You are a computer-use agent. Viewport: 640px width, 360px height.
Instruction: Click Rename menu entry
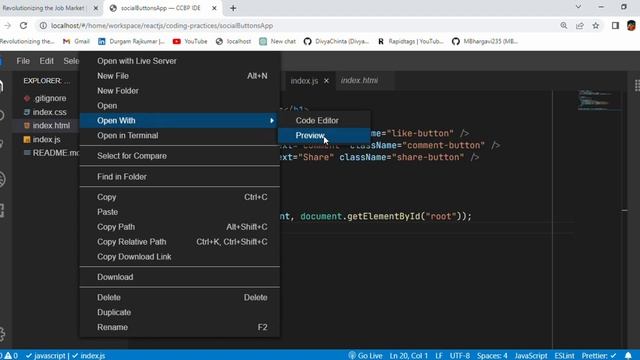pyautogui.click(x=180, y=327)
